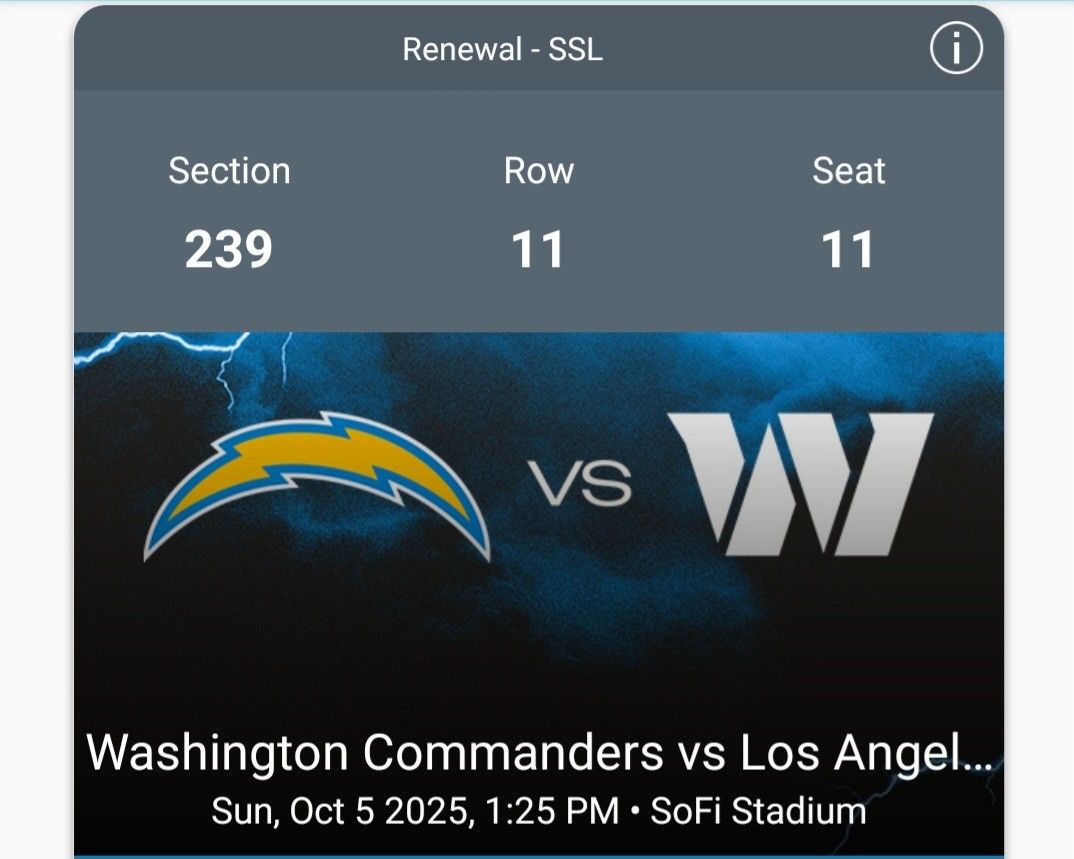
Task: Open the ticket info icon
Action: point(956,49)
